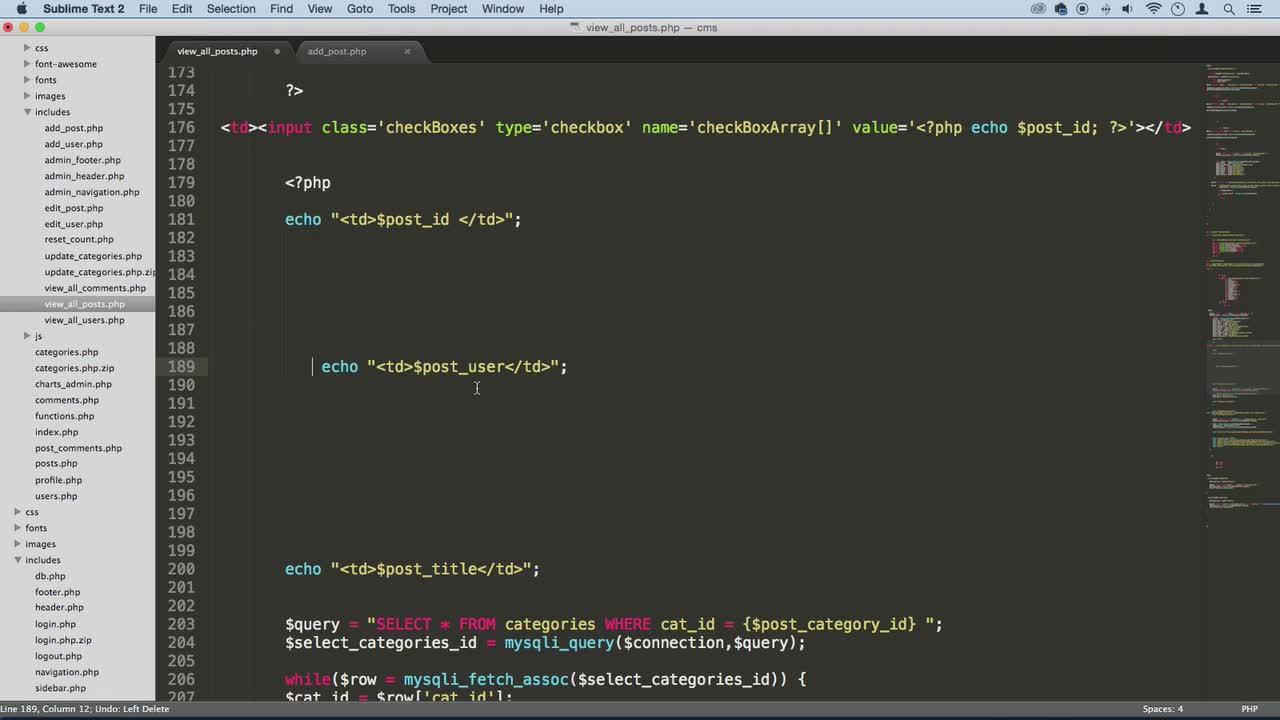This screenshot has width=1280, height=720.
Task: Open admin_footer.php in the sidebar
Action: (x=82, y=160)
